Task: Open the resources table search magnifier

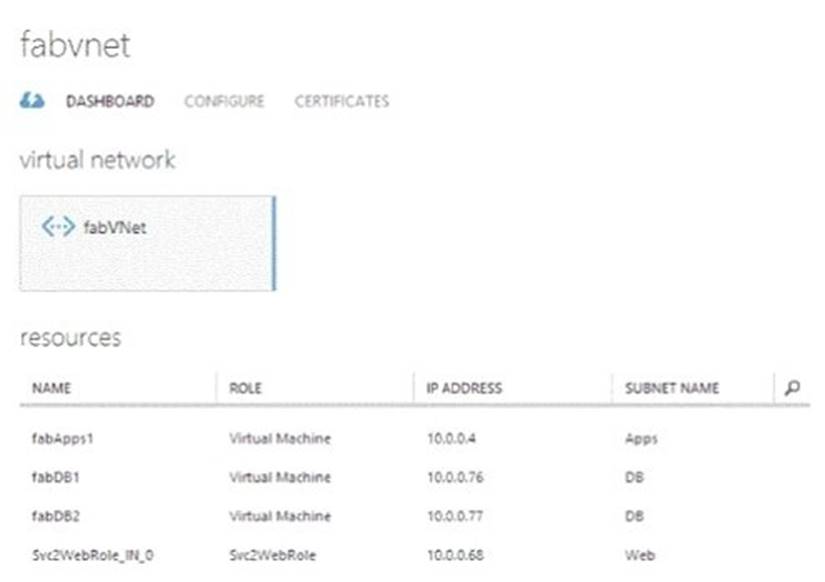Action: click(x=793, y=388)
